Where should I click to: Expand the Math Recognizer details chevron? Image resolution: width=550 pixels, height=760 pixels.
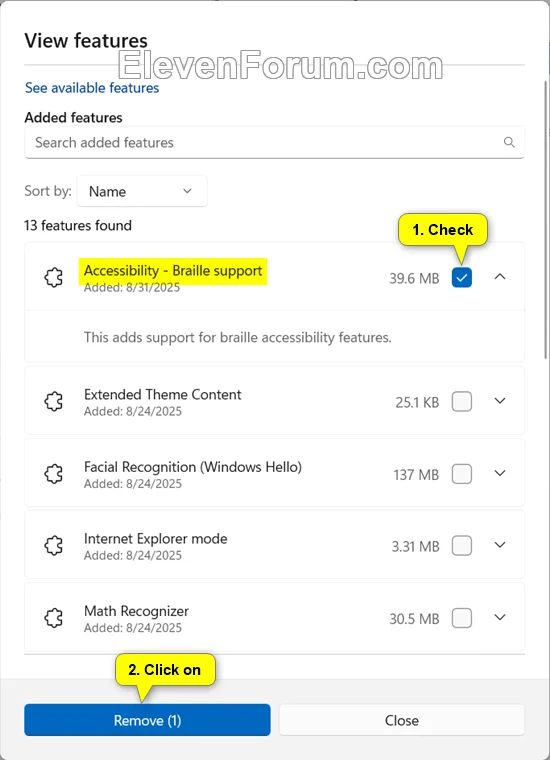(500, 617)
